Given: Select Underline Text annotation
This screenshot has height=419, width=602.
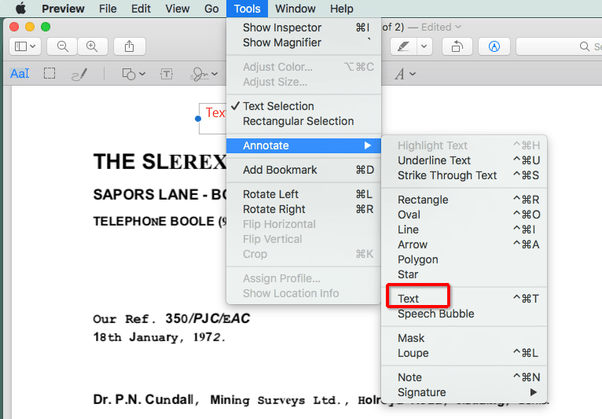Looking at the screenshot, I should pyautogui.click(x=464, y=161).
